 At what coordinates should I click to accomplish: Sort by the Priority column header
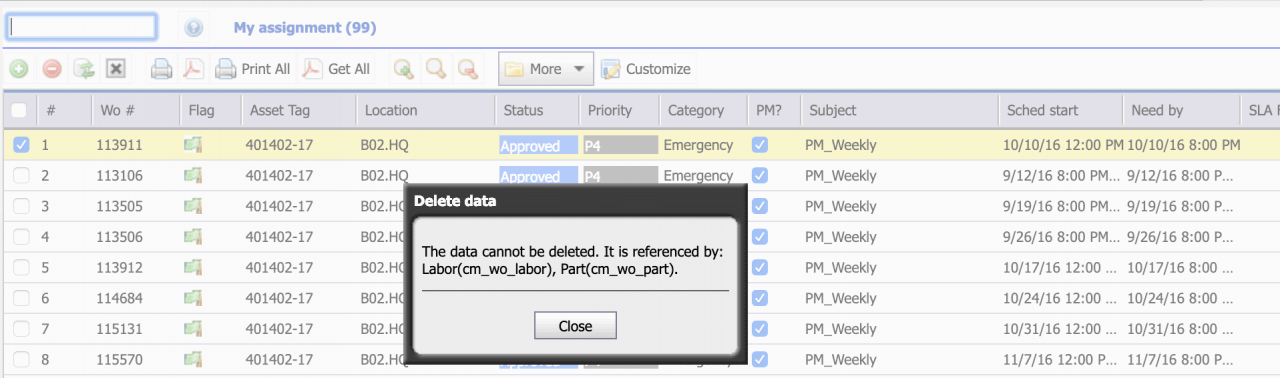point(610,110)
